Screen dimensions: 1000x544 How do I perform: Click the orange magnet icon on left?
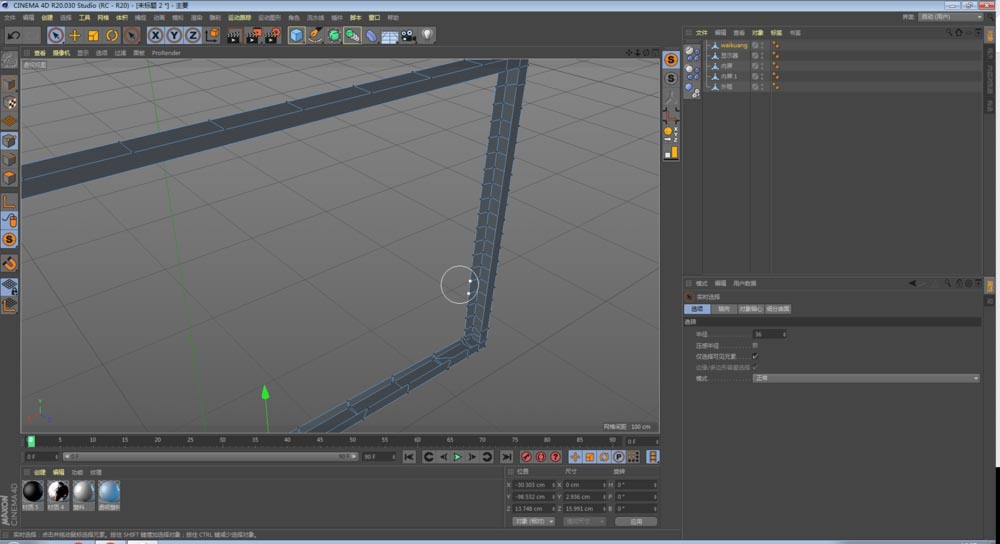point(10,263)
